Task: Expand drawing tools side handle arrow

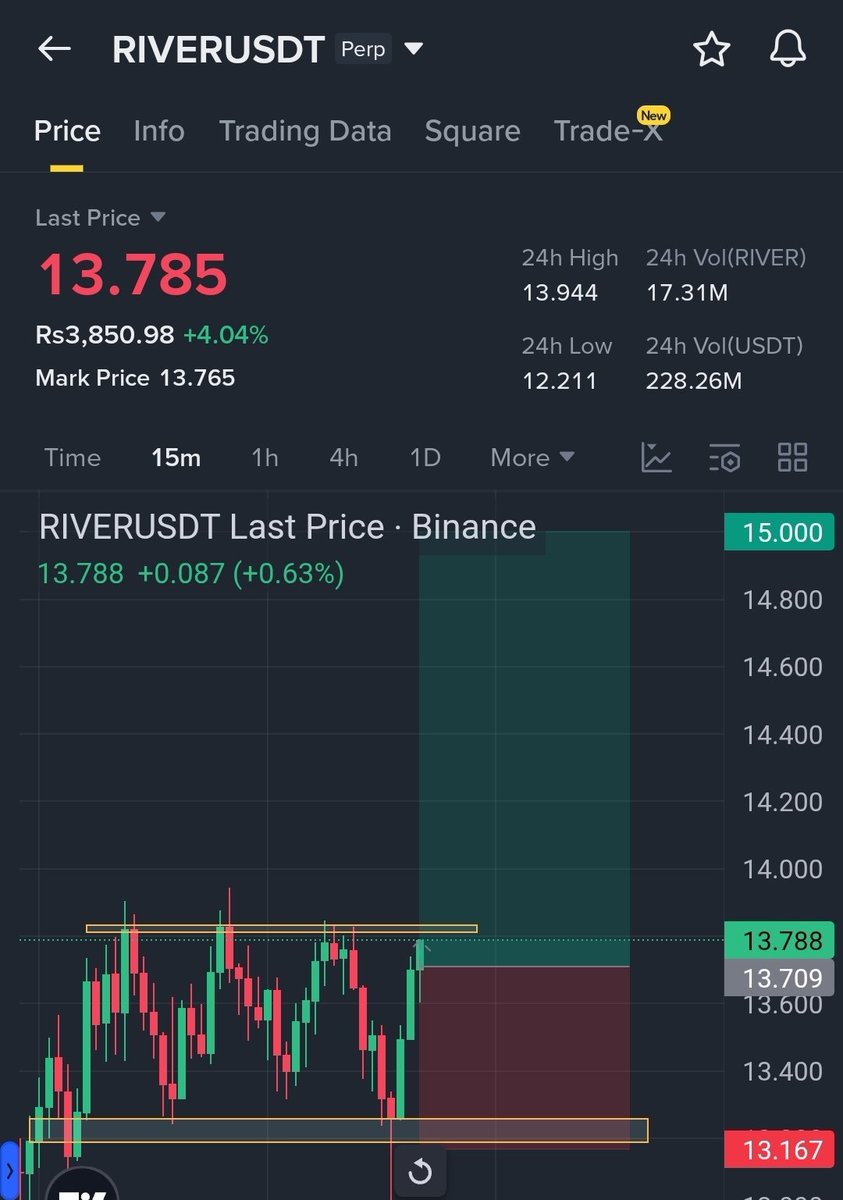Action: point(10,1170)
